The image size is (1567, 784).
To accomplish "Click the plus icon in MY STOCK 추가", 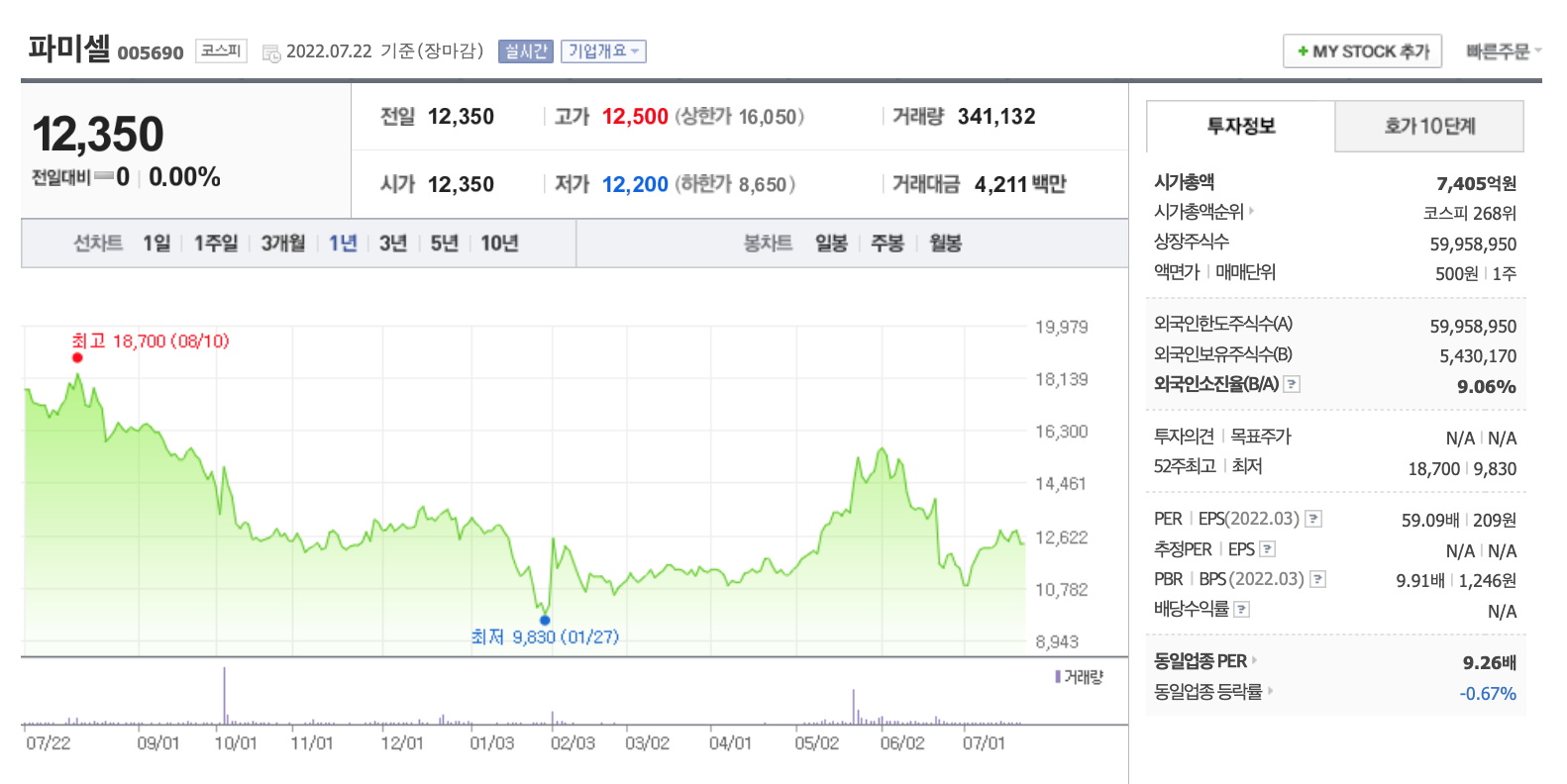I will pyautogui.click(x=1303, y=51).
